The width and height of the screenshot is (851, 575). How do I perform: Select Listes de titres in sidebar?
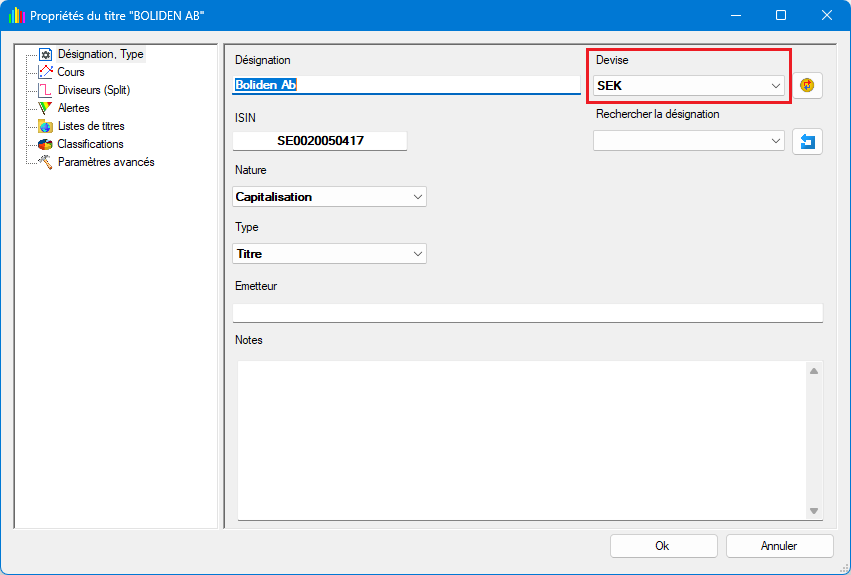coord(90,126)
